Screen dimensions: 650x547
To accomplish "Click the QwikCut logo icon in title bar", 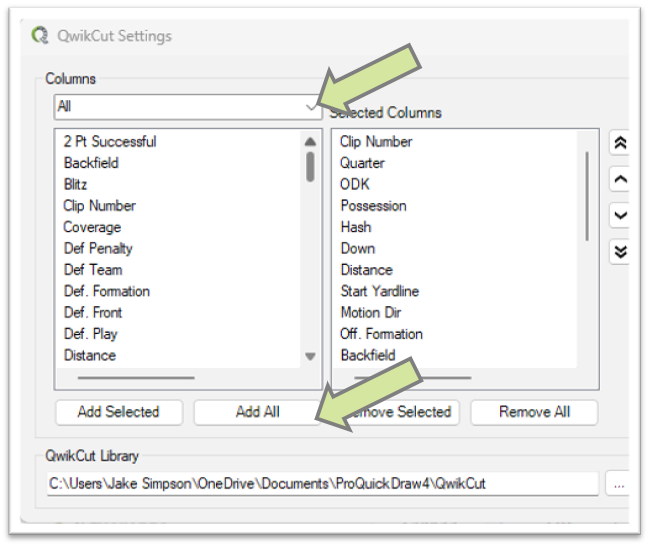I will [x=40, y=36].
